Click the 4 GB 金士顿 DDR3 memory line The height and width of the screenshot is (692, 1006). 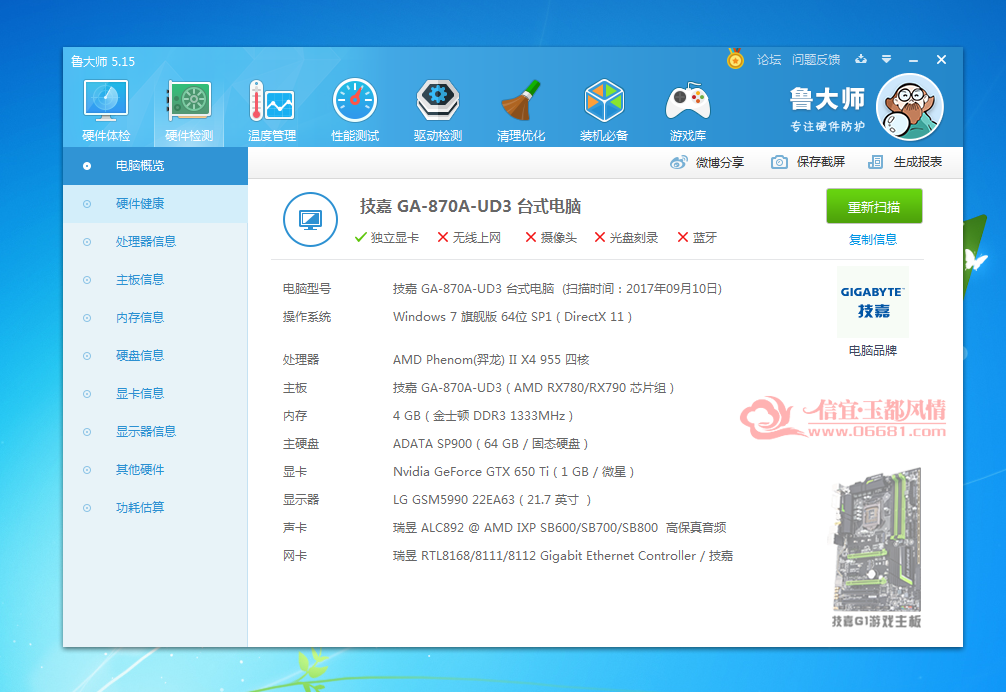482,416
